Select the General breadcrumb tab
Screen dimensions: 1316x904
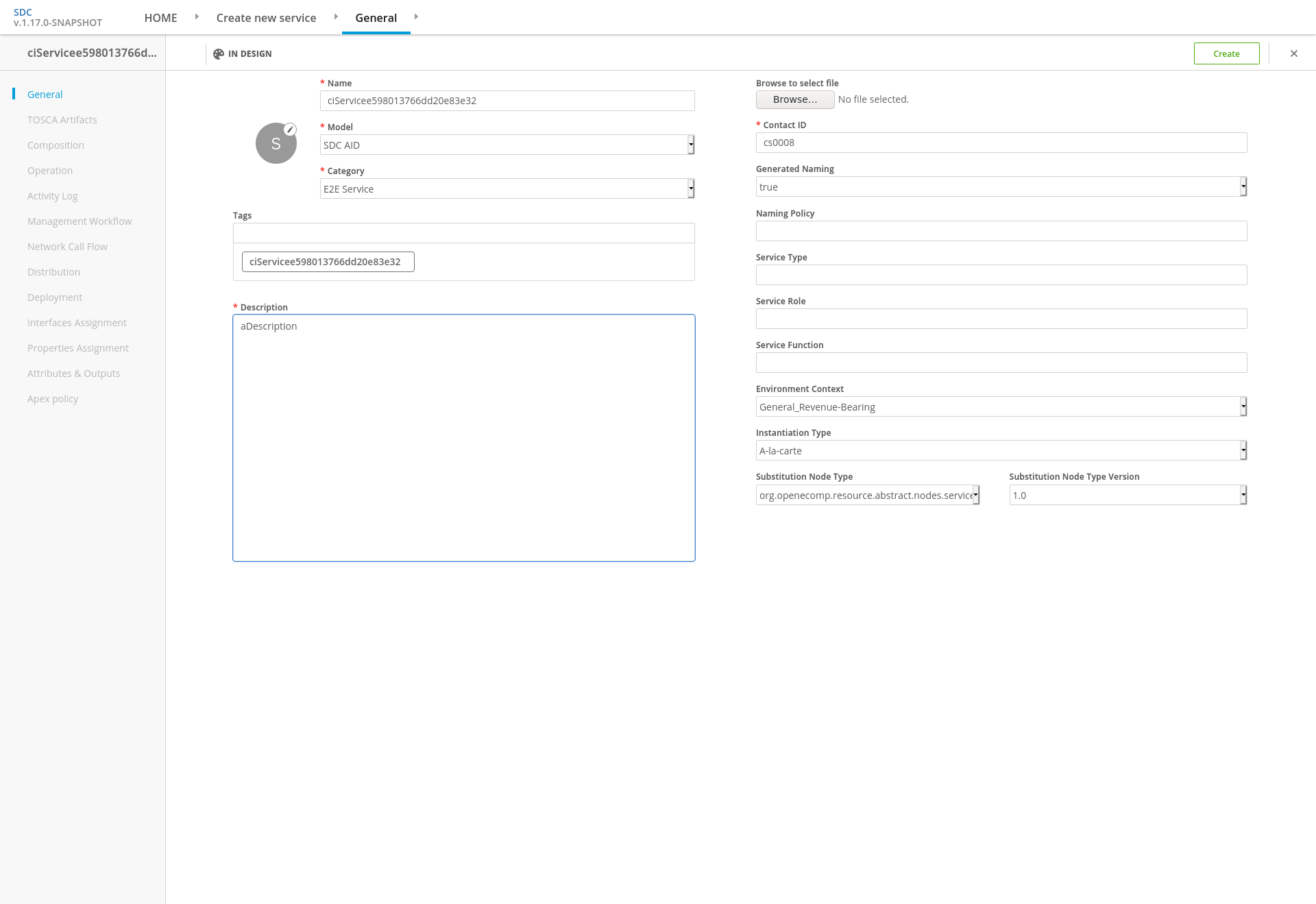(x=376, y=18)
